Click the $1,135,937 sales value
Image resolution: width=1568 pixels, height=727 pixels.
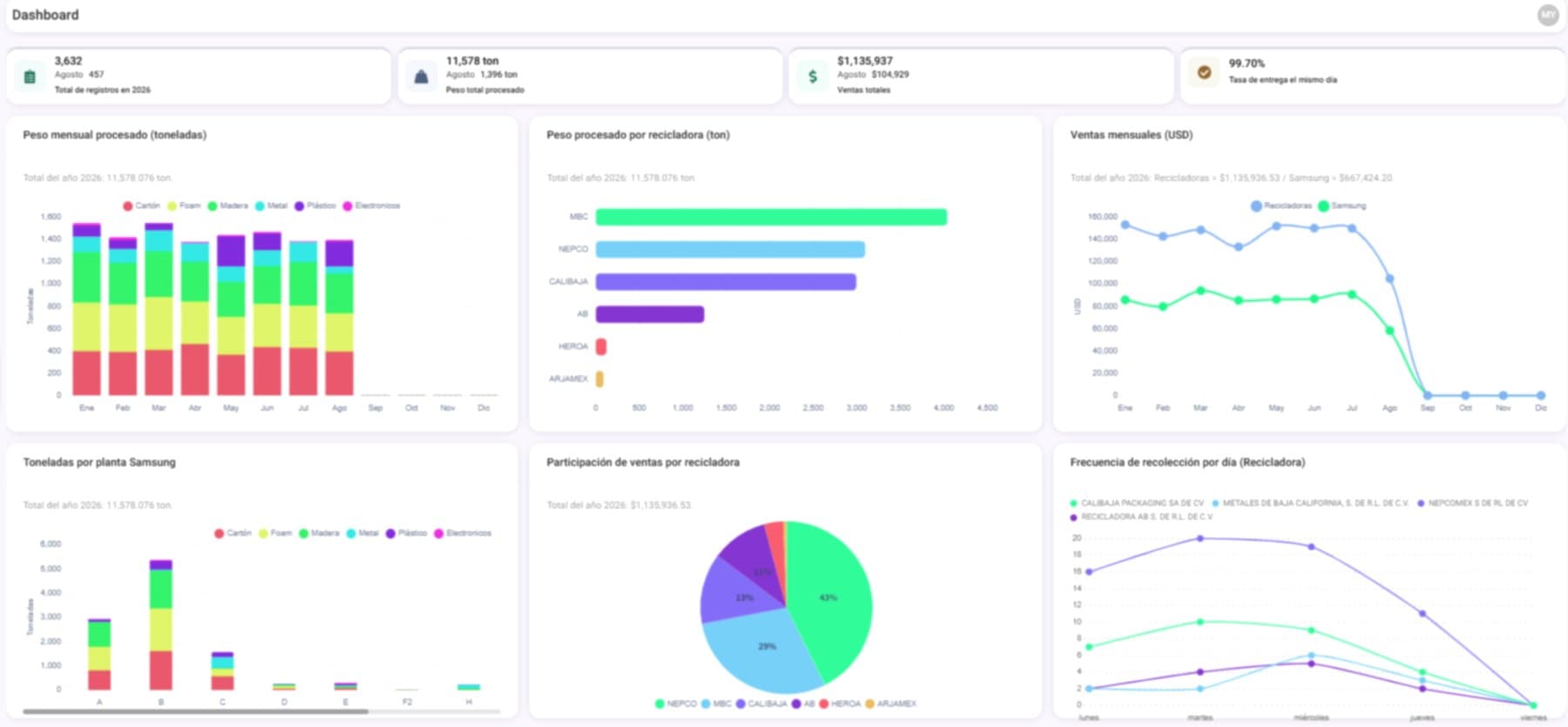(865, 61)
